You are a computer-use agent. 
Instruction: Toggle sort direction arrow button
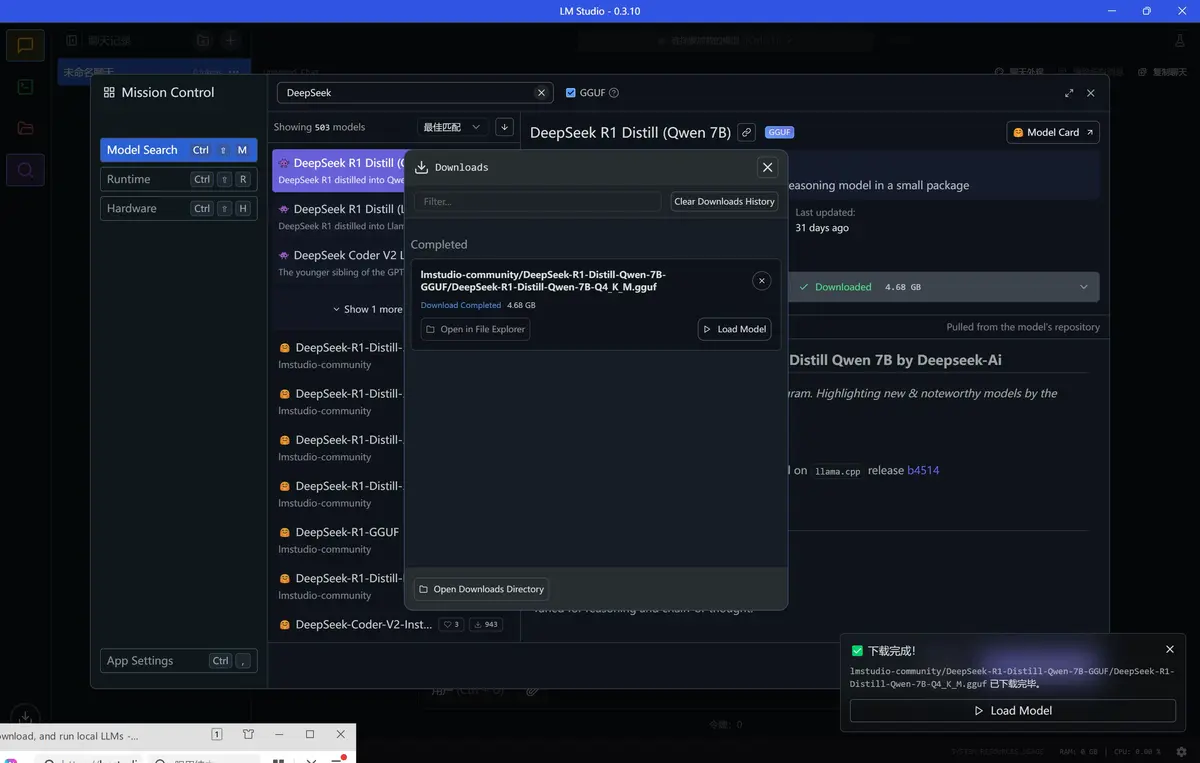504,127
